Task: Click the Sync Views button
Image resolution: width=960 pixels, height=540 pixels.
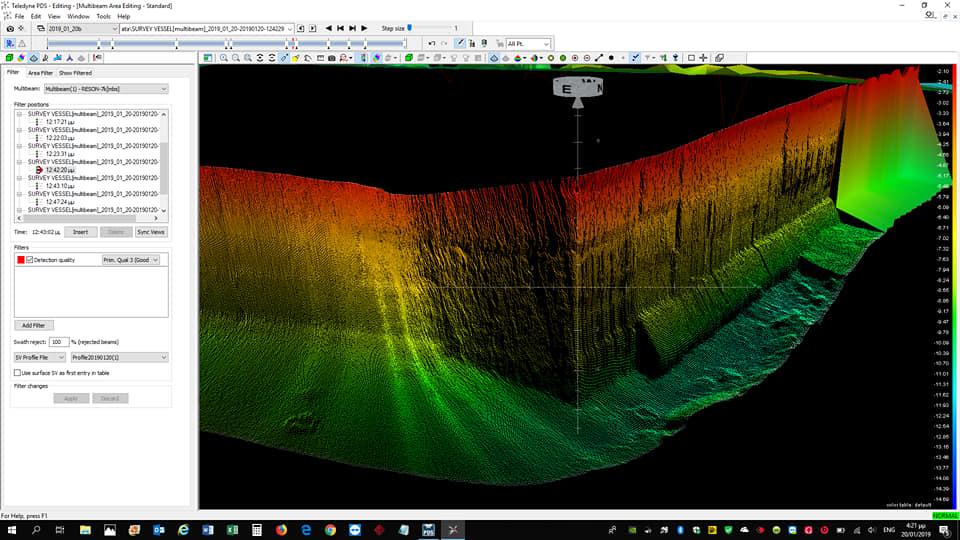Action: (x=151, y=232)
